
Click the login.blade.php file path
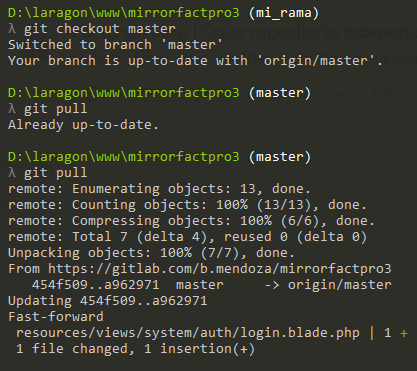pyautogui.click(x=188, y=333)
